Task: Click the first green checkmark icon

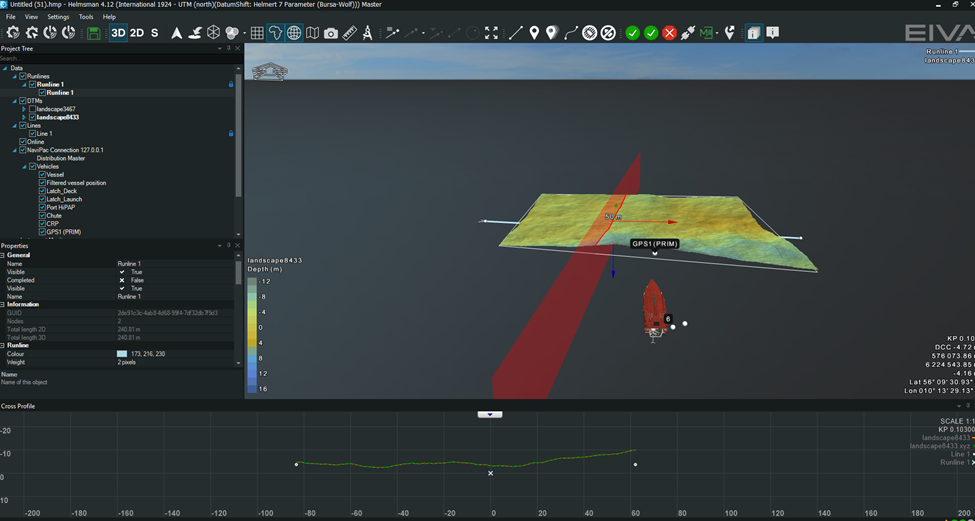Action: point(632,33)
